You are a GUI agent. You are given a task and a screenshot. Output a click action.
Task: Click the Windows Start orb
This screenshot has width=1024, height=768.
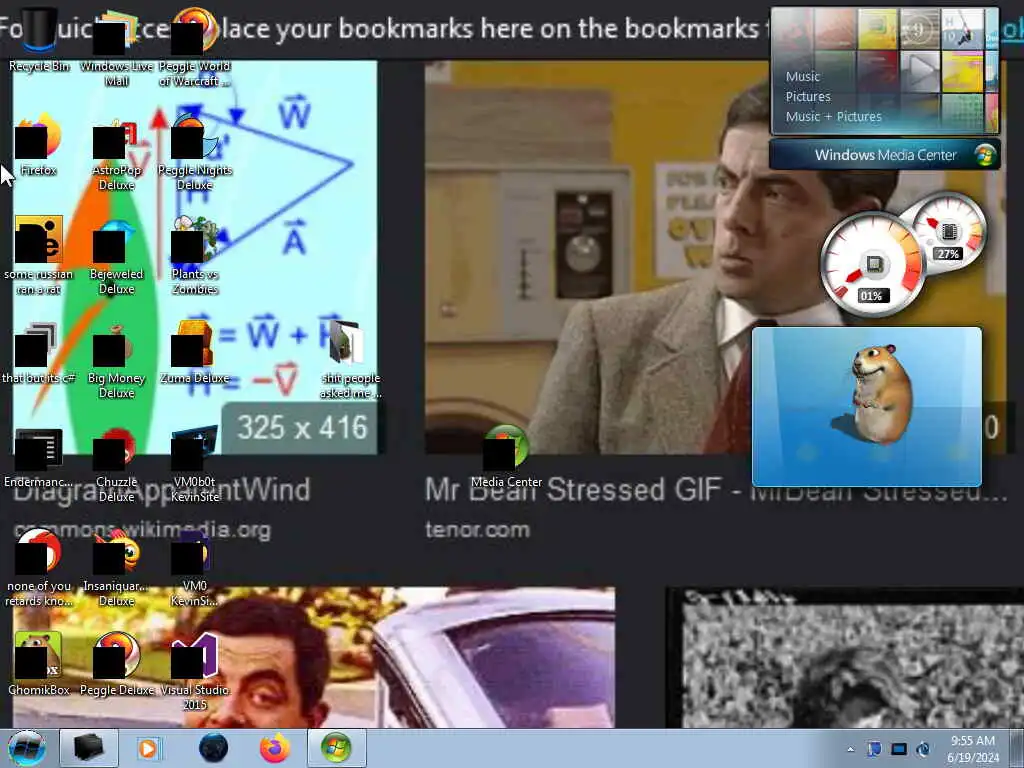[27, 748]
